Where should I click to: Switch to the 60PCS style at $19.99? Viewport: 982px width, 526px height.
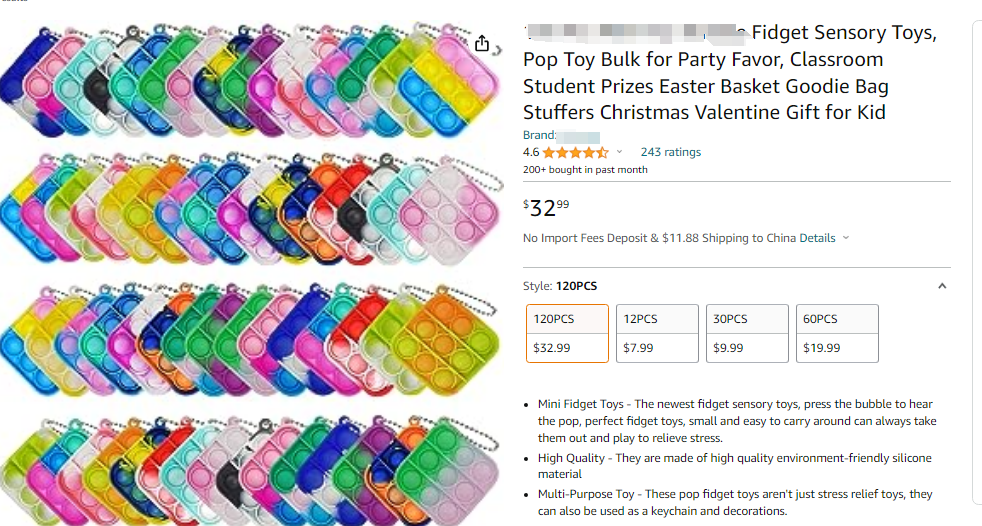pos(837,333)
